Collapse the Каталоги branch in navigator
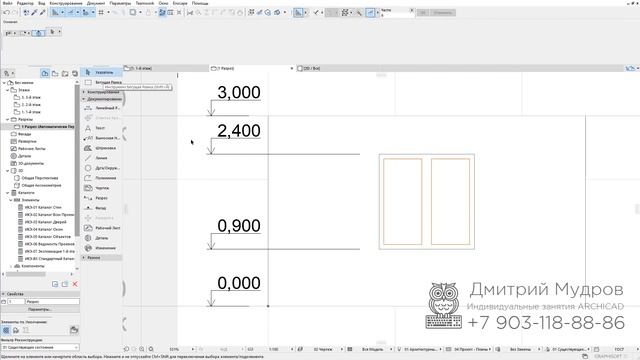640x360 pixels. (x=7, y=193)
